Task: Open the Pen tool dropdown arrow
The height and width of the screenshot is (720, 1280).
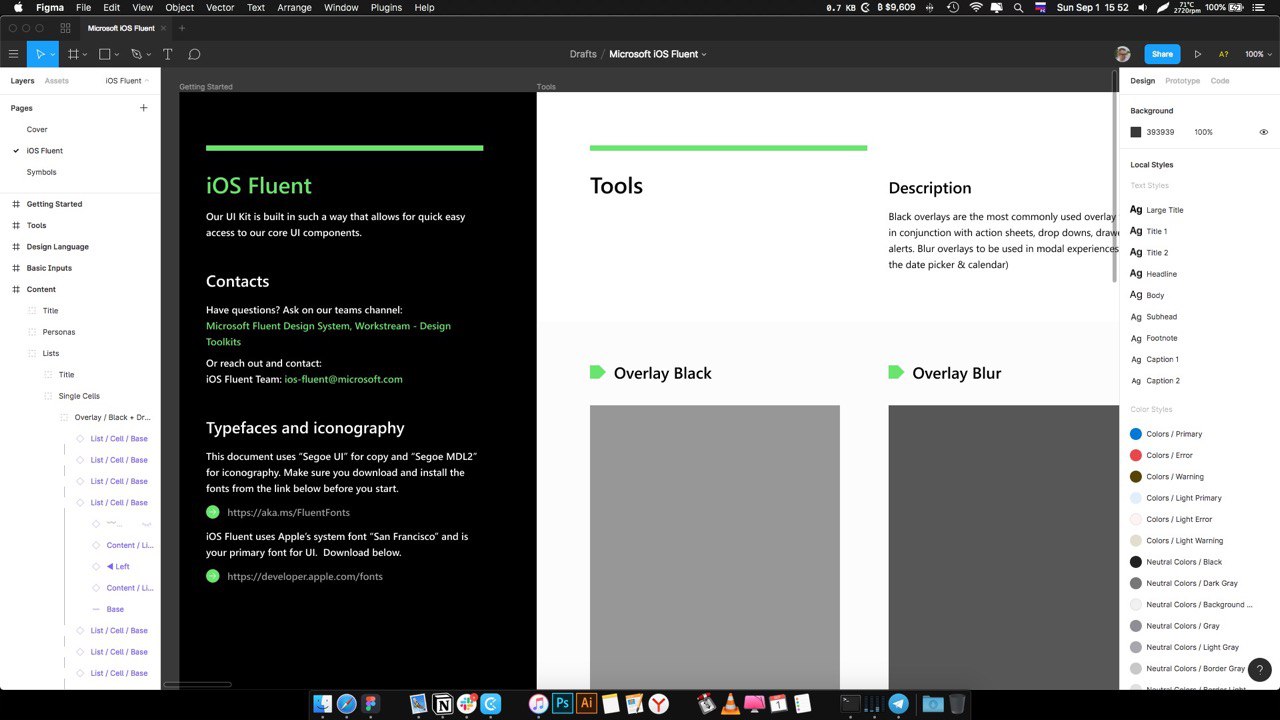Action: (149, 55)
